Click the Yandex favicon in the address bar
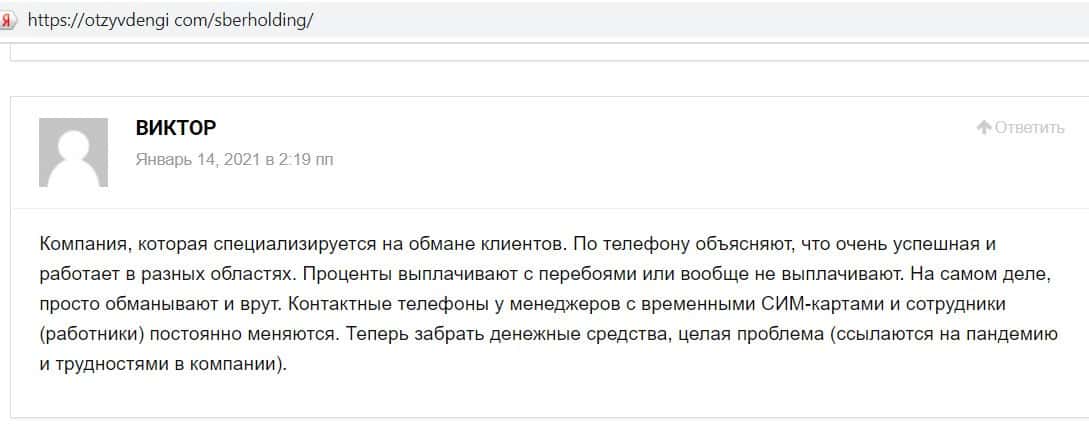This screenshot has width=1089, height=427. [8, 19]
